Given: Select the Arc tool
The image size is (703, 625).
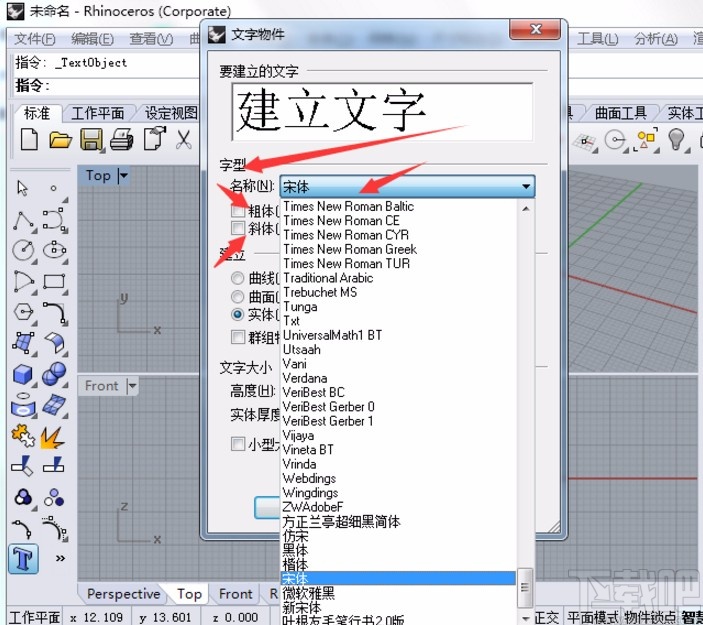Looking at the screenshot, I should click(23, 282).
